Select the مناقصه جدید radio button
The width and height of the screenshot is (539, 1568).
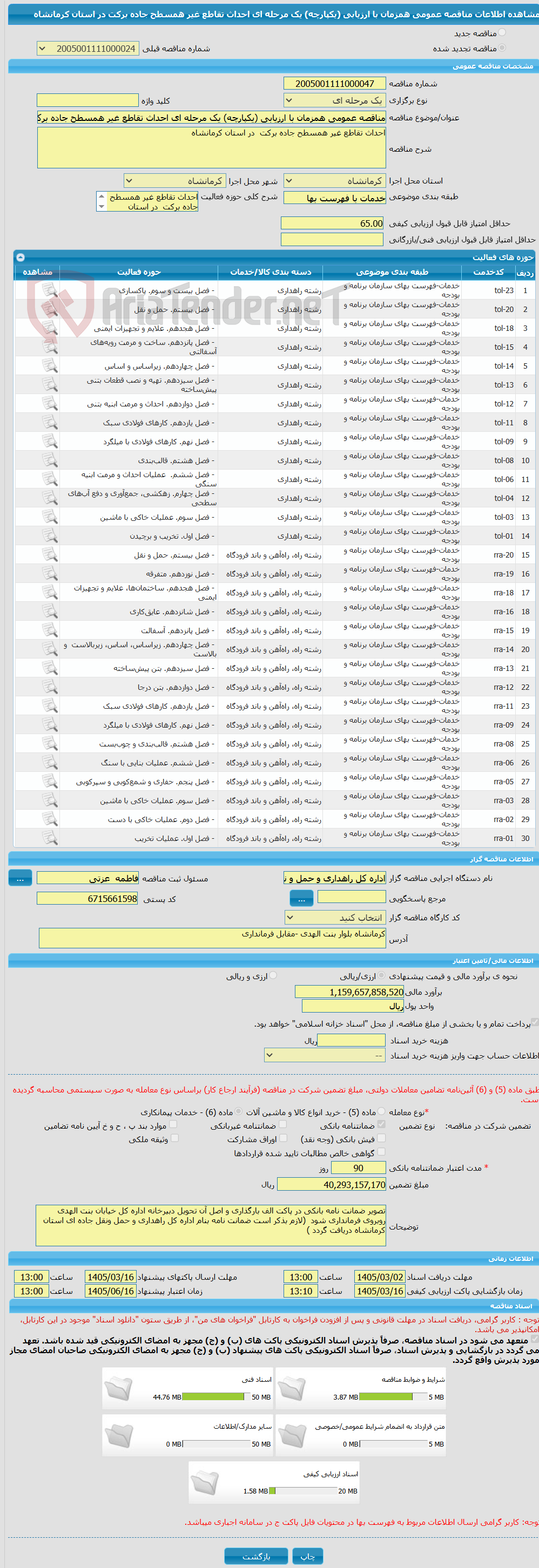pos(502,33)
